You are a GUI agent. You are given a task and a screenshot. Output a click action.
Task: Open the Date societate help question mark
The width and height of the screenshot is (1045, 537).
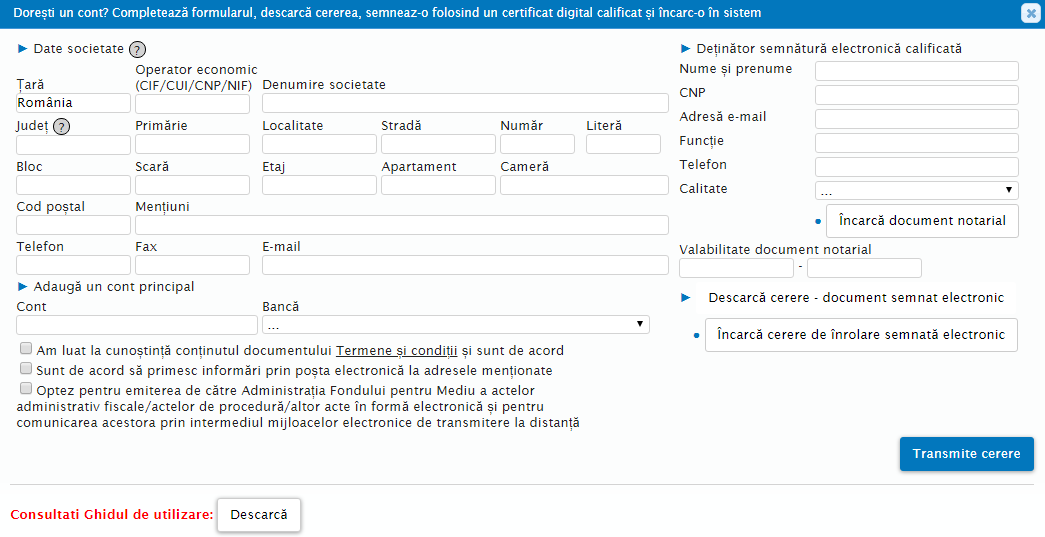(x=137, y=49)
